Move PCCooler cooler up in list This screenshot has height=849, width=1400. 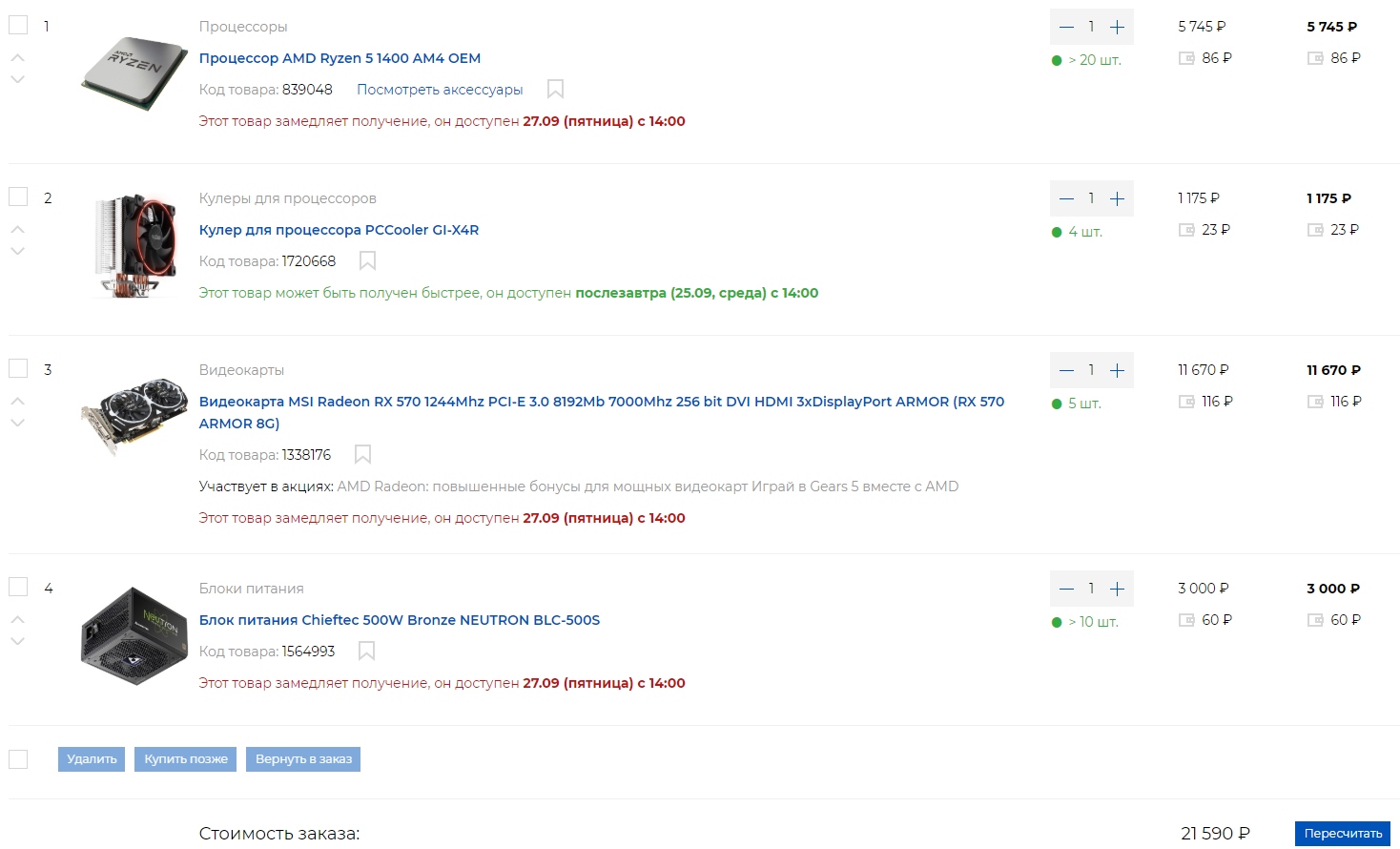pyautogui.click(x=17, y=229)
